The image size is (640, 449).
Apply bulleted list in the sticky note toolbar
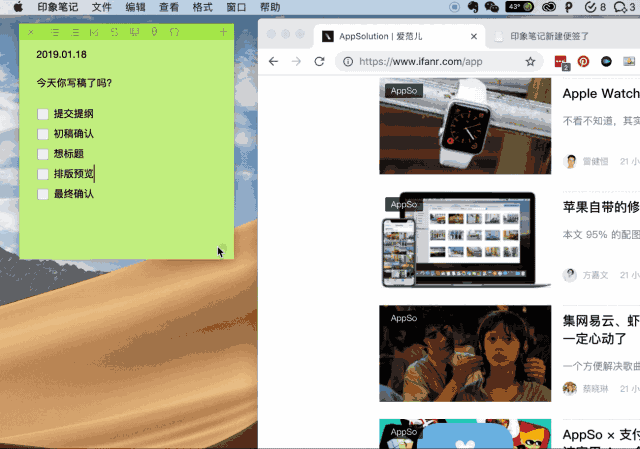click(55, 32)
